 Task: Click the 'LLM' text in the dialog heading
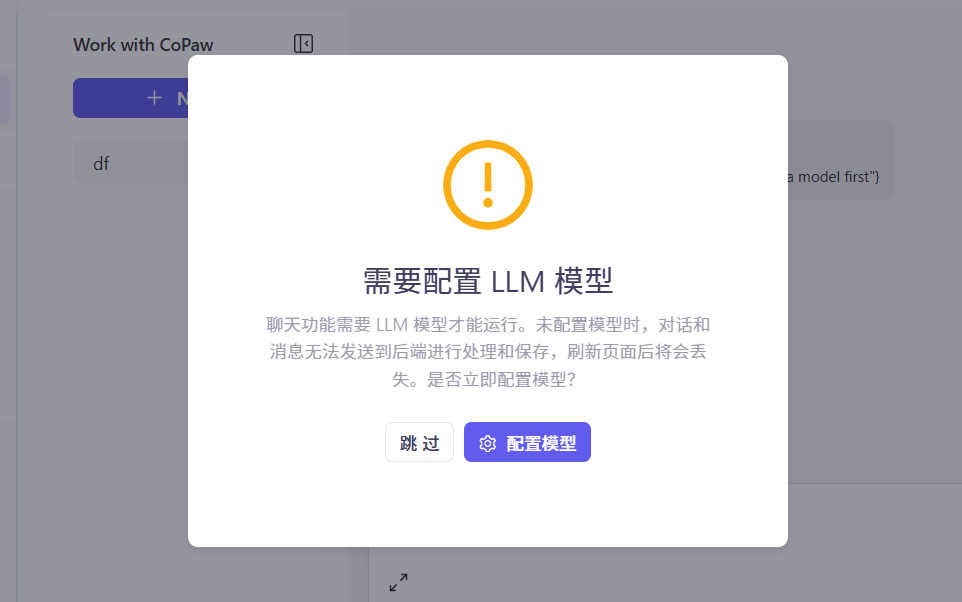pos(518,282)
